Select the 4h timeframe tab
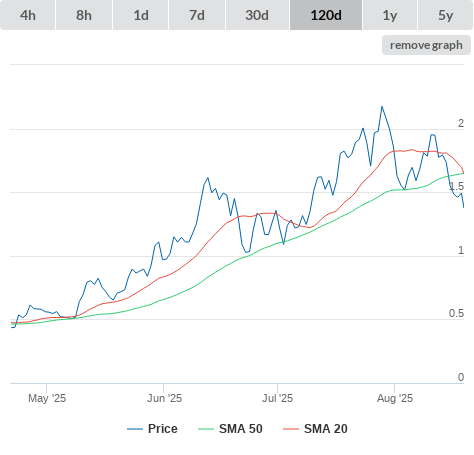Viewport: 474px width, 455px height. pyautogui.click(x=28, y=15)
